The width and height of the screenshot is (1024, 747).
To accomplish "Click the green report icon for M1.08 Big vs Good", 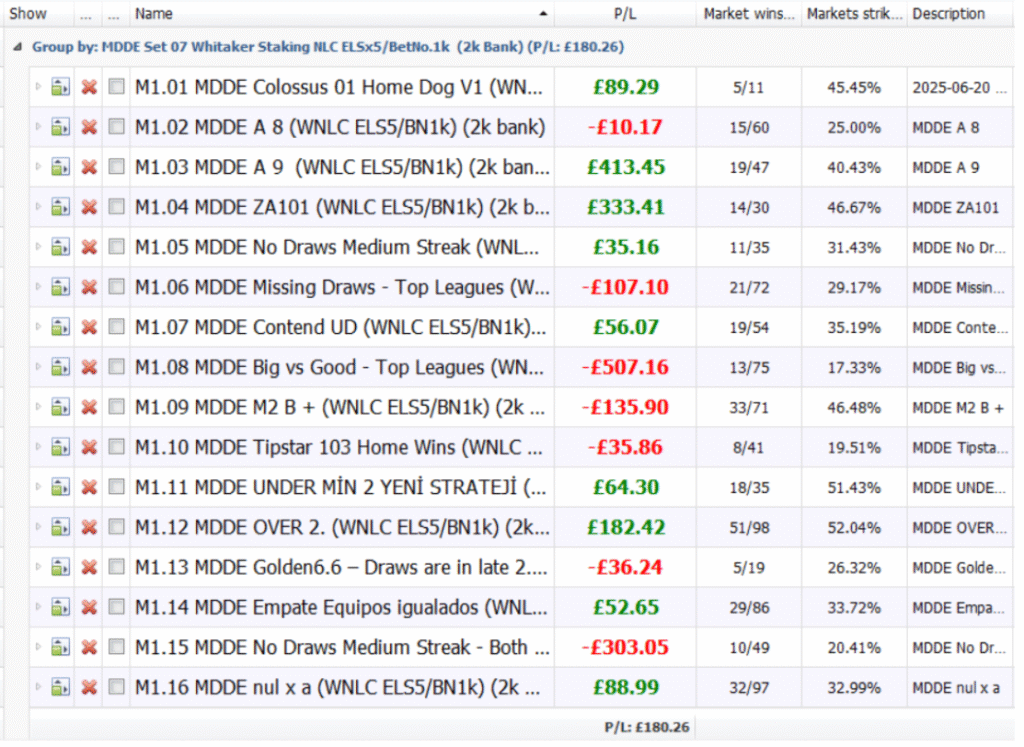I will tap(60, 368).
